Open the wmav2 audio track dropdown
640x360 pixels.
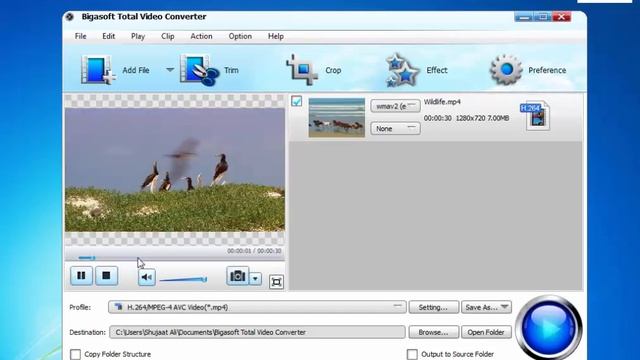(395, 106)
